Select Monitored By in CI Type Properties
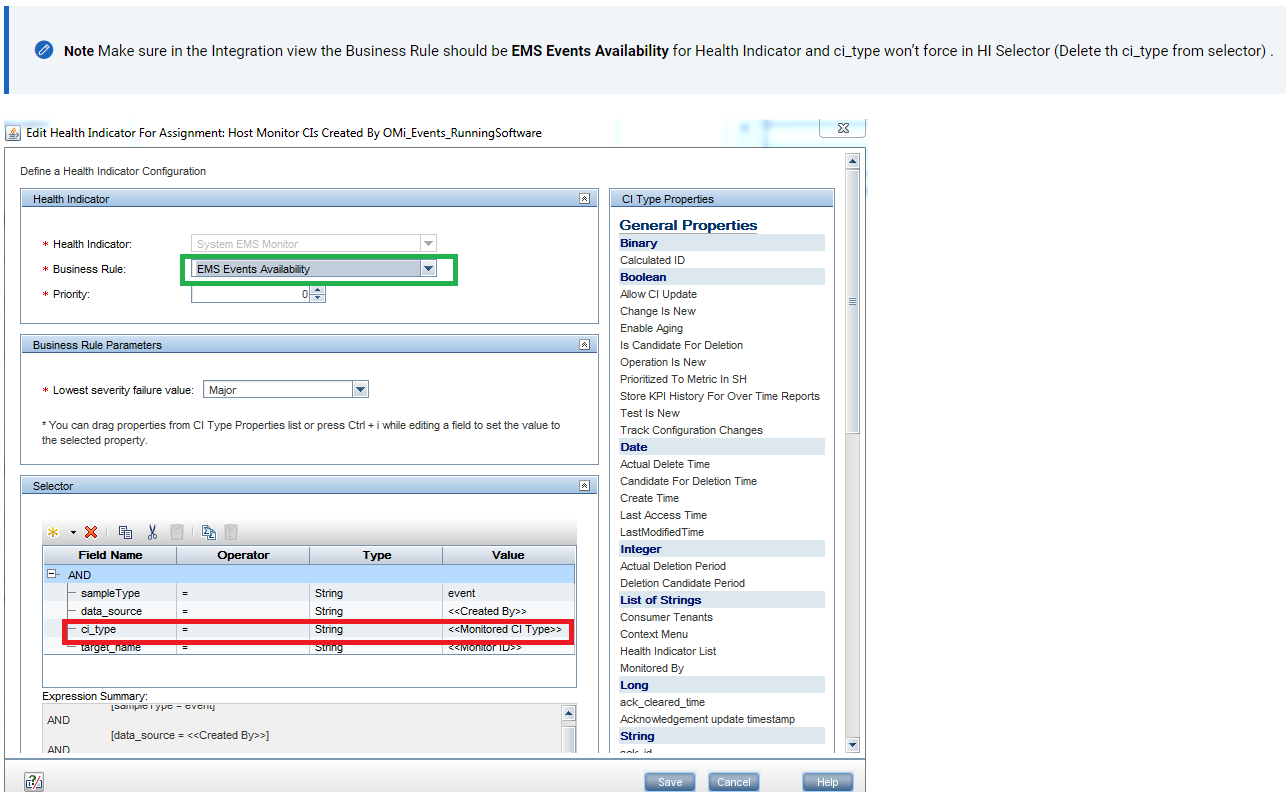This screenshot has height=805, width=1286. coord(650,668)
